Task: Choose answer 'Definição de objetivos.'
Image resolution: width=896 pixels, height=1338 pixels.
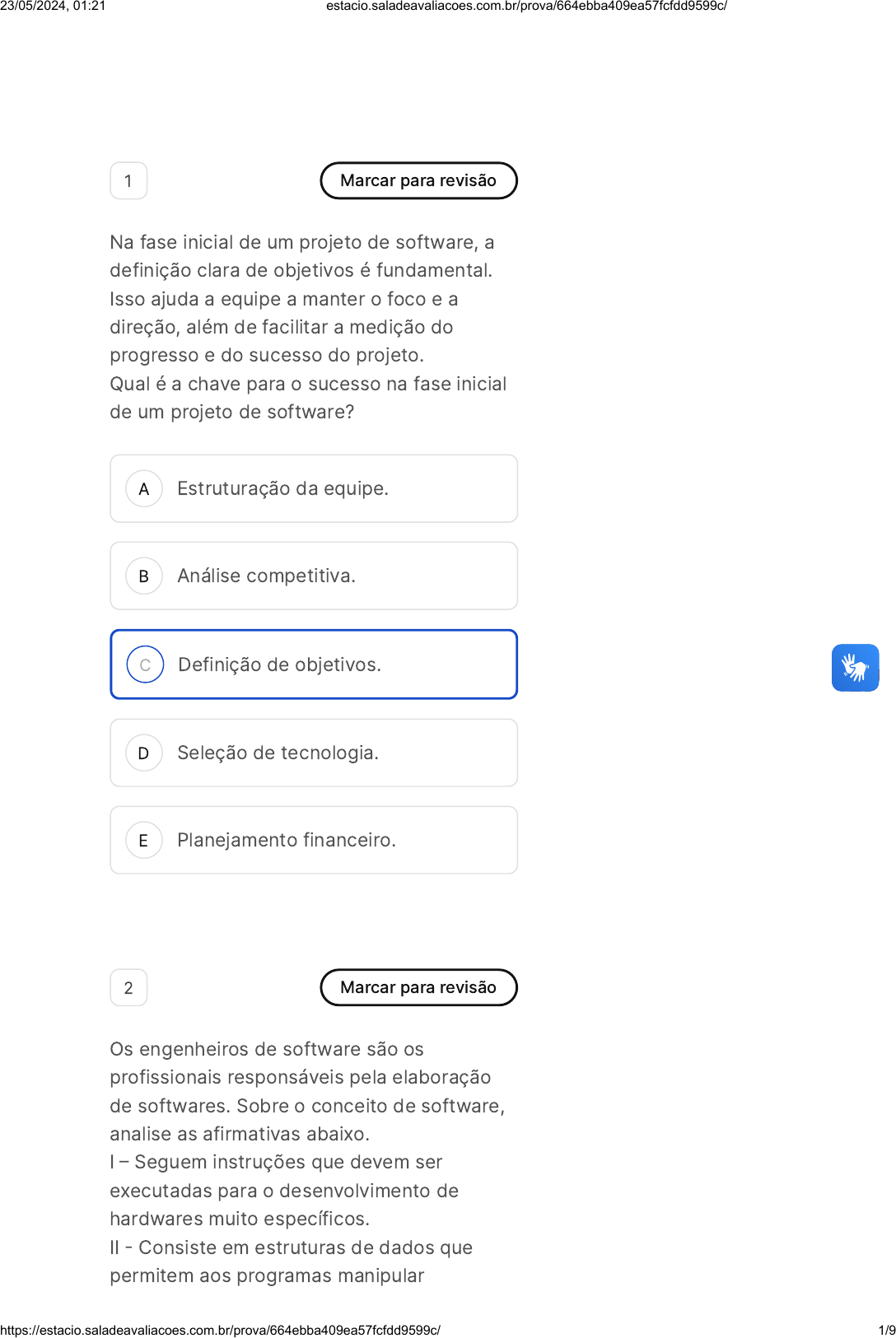Action: point(314,664)
